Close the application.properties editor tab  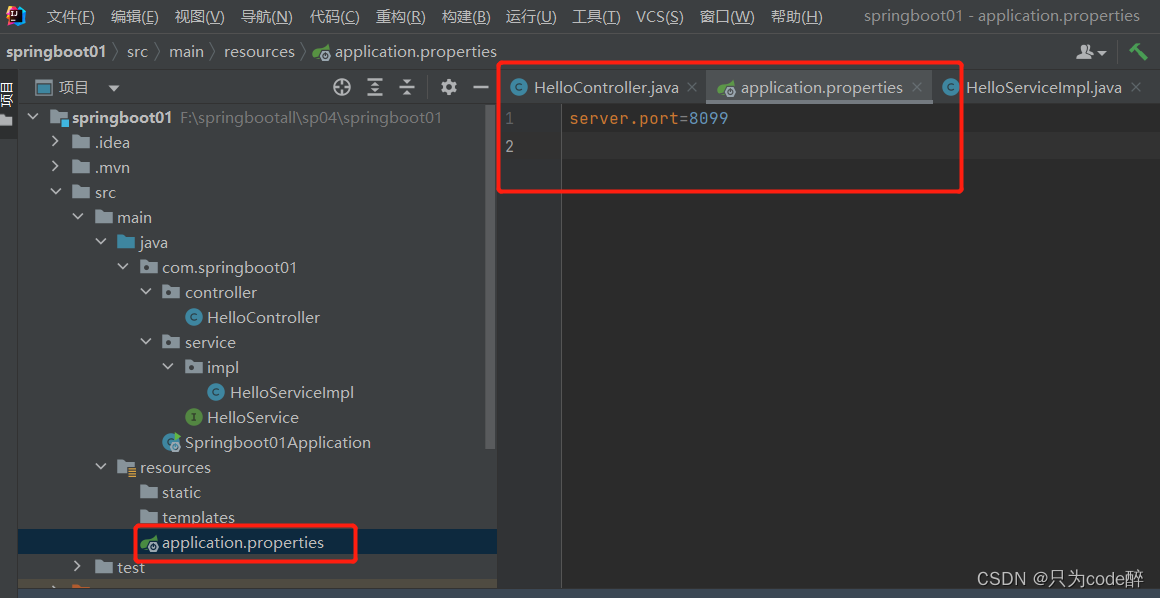pos(917,87)
